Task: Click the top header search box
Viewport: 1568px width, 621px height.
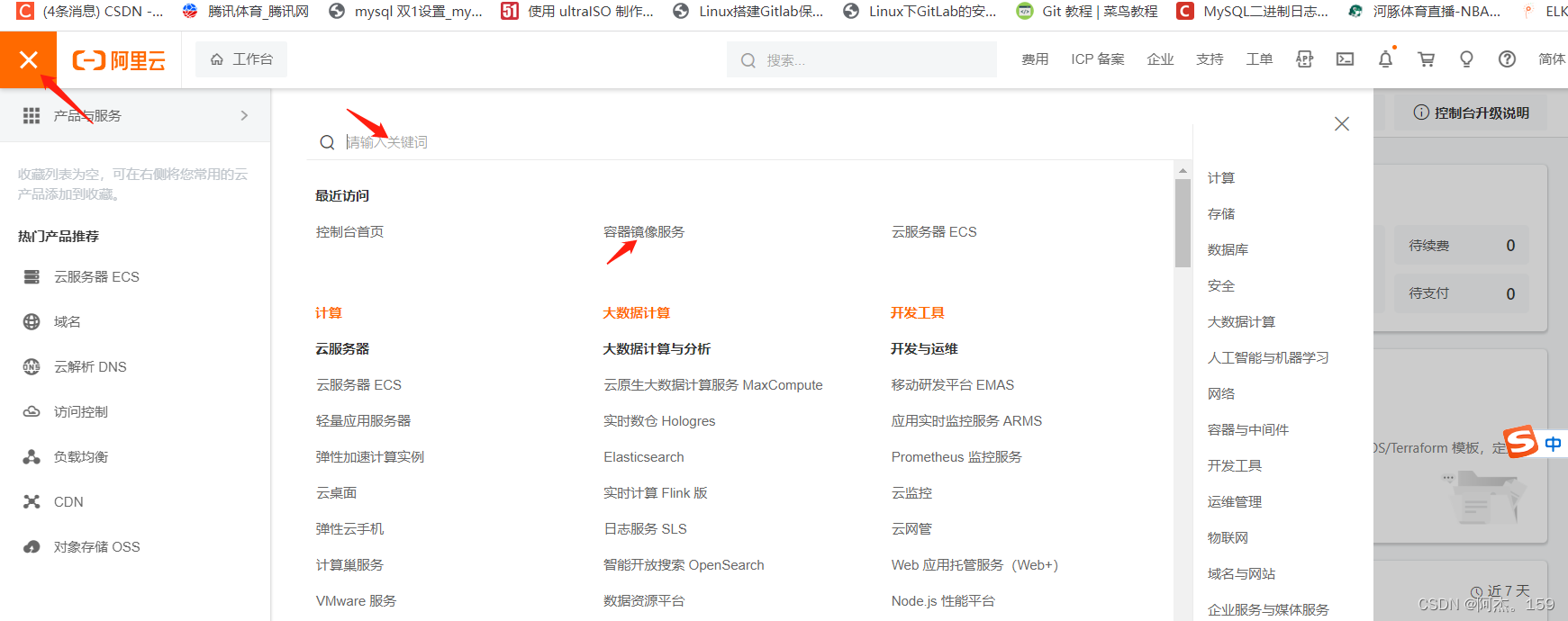Action: 861,60
